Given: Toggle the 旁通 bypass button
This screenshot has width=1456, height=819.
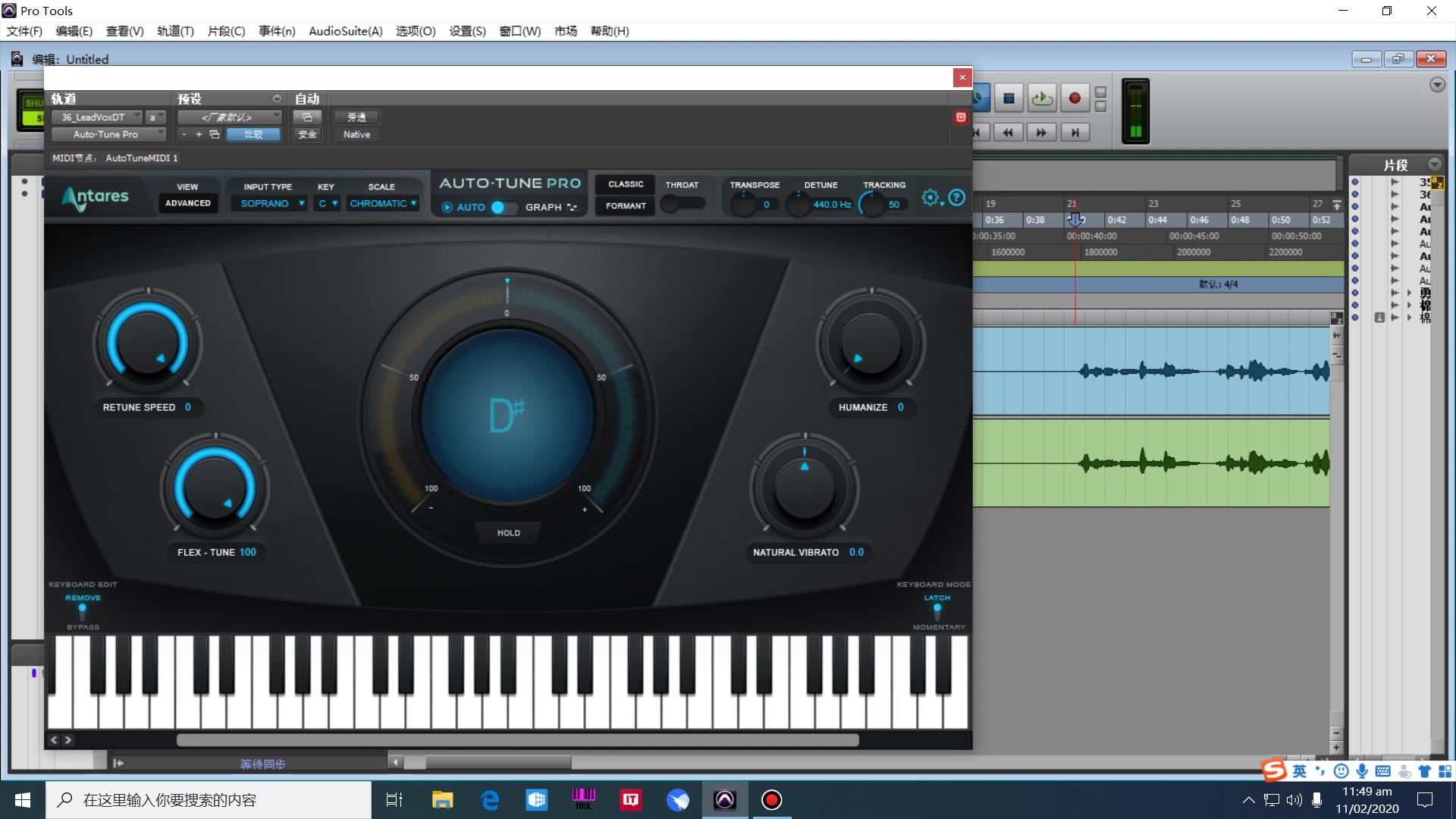Looking at the screenshot, I should coord(356,118).
